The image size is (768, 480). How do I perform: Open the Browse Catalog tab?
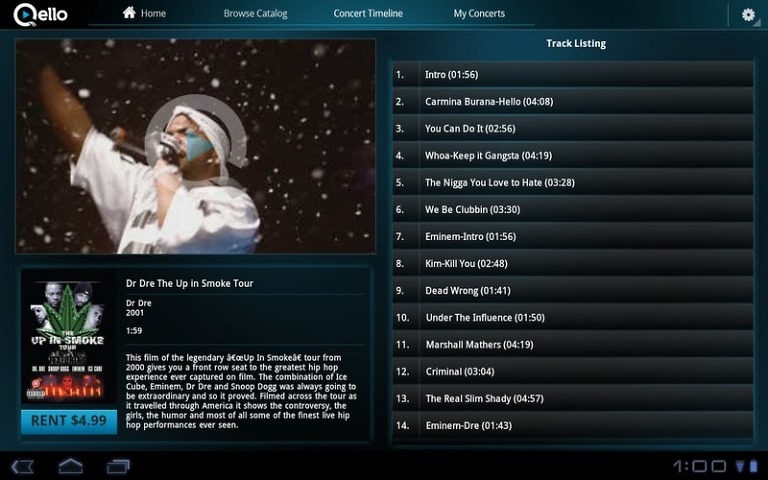click(255, 14)
